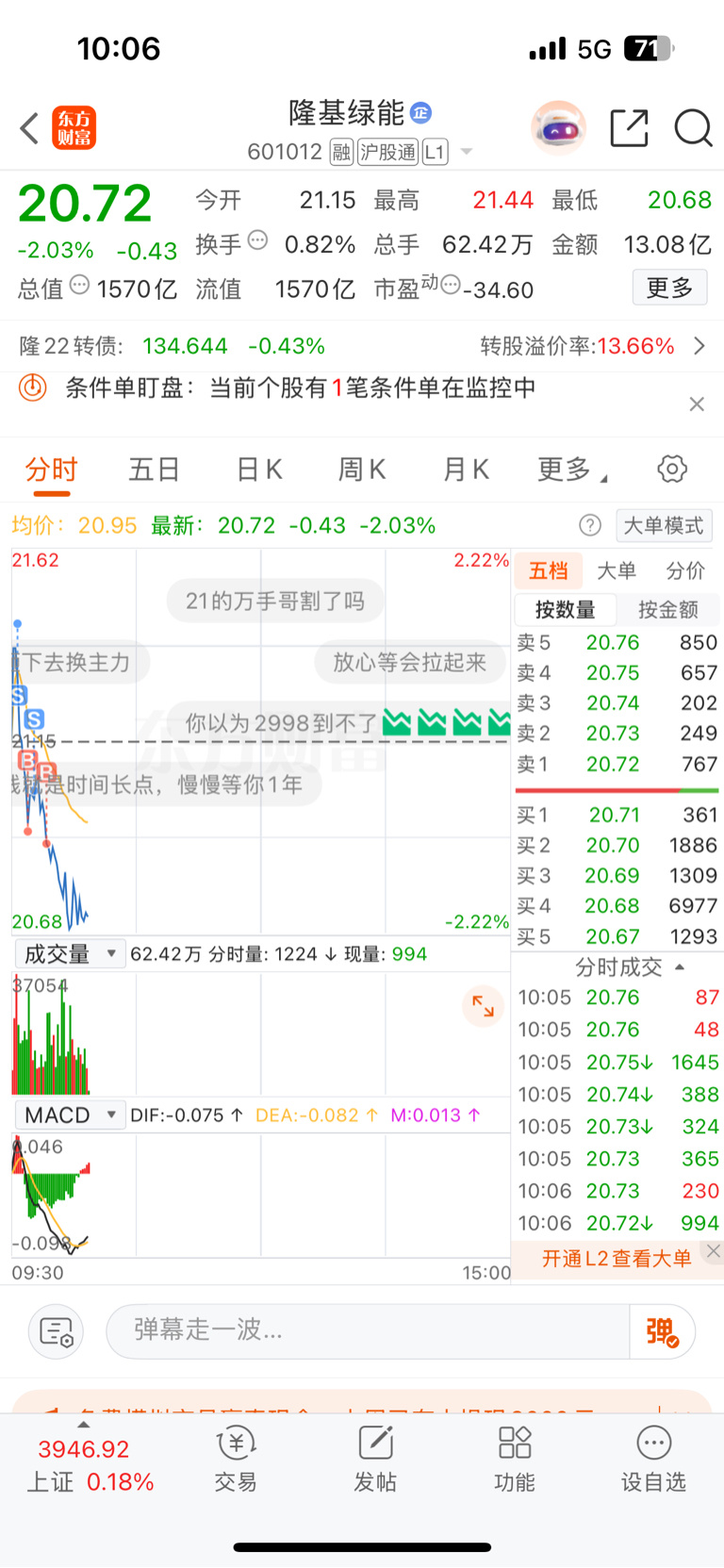The width and height of the screenshot is (724, 1568).
Task: Close the 条件单盯盘 notice
Action: point(697,404)
